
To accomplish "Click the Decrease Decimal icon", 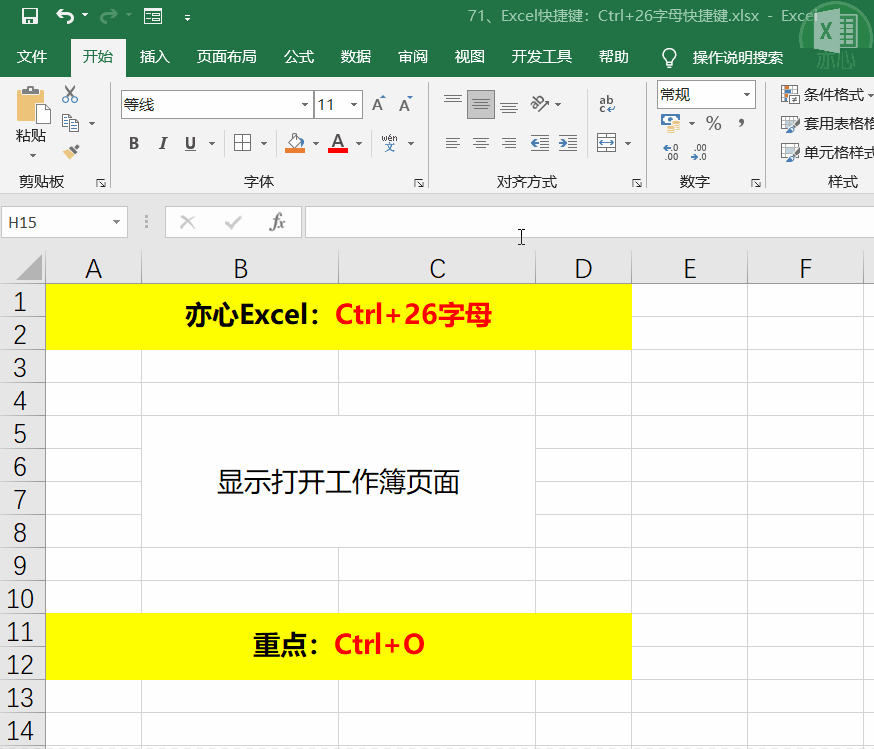I will (698, 152).
